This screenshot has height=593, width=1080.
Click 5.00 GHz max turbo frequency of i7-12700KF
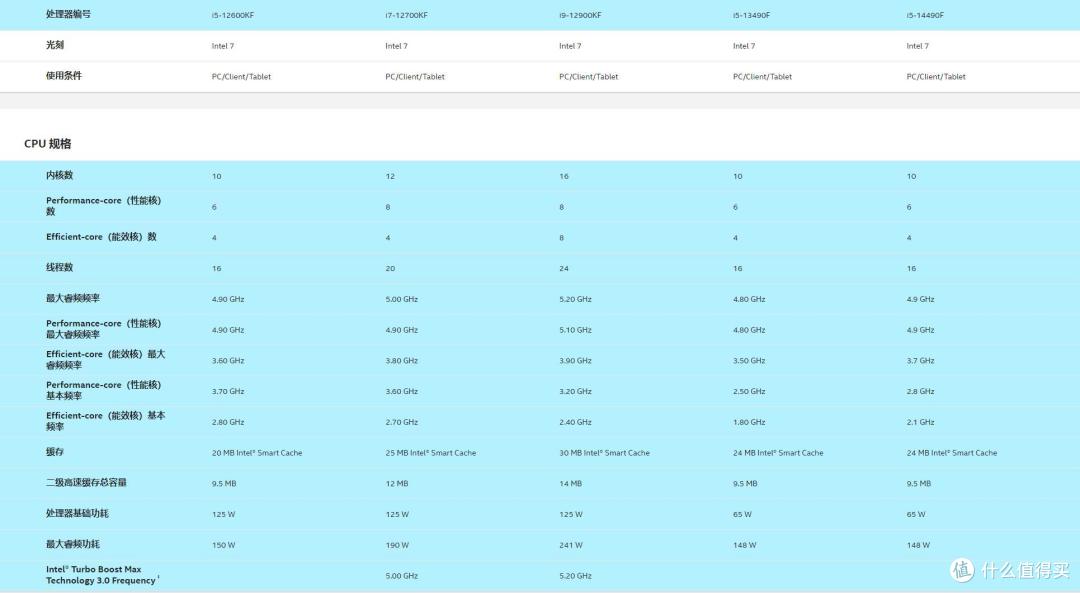[402, 300]
